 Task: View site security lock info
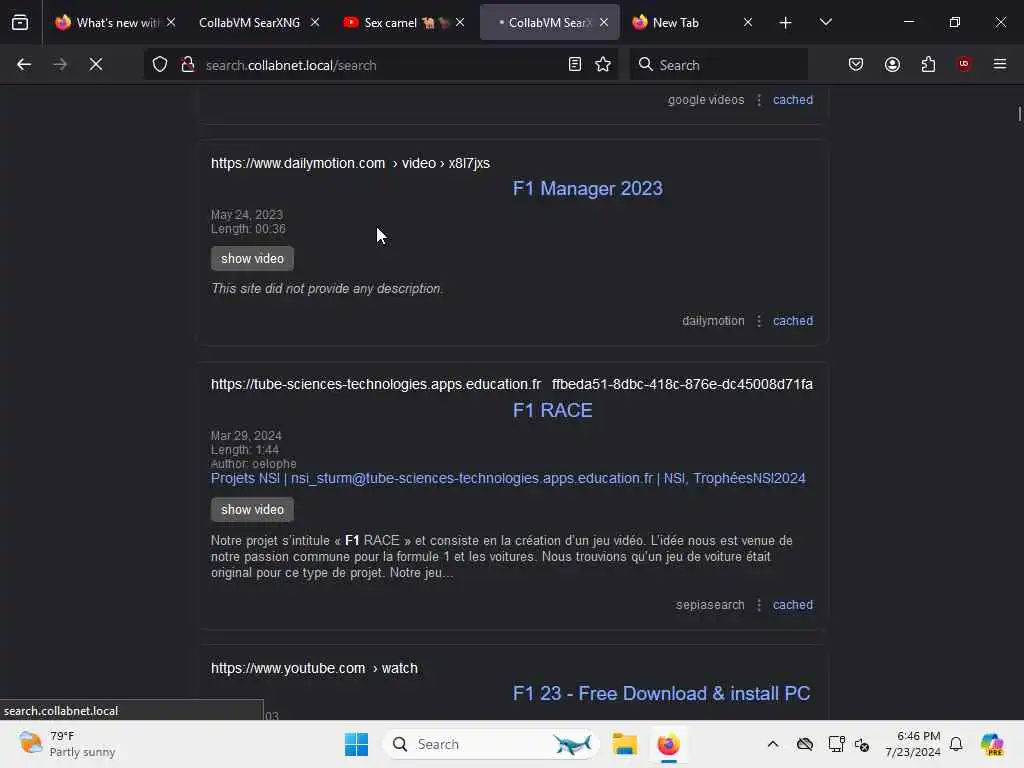pos(188,64)
